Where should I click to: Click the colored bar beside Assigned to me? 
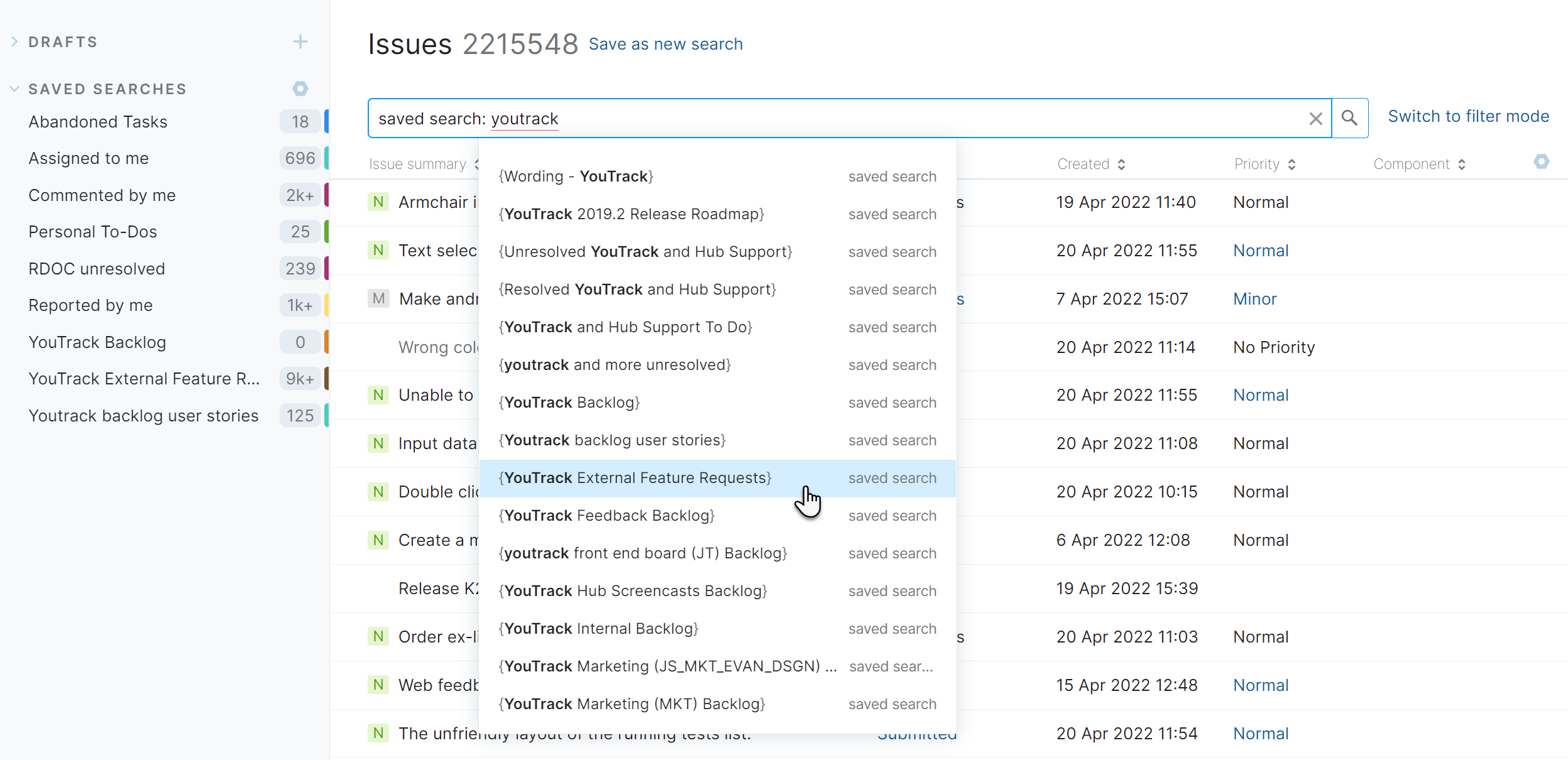coord(326,158)
